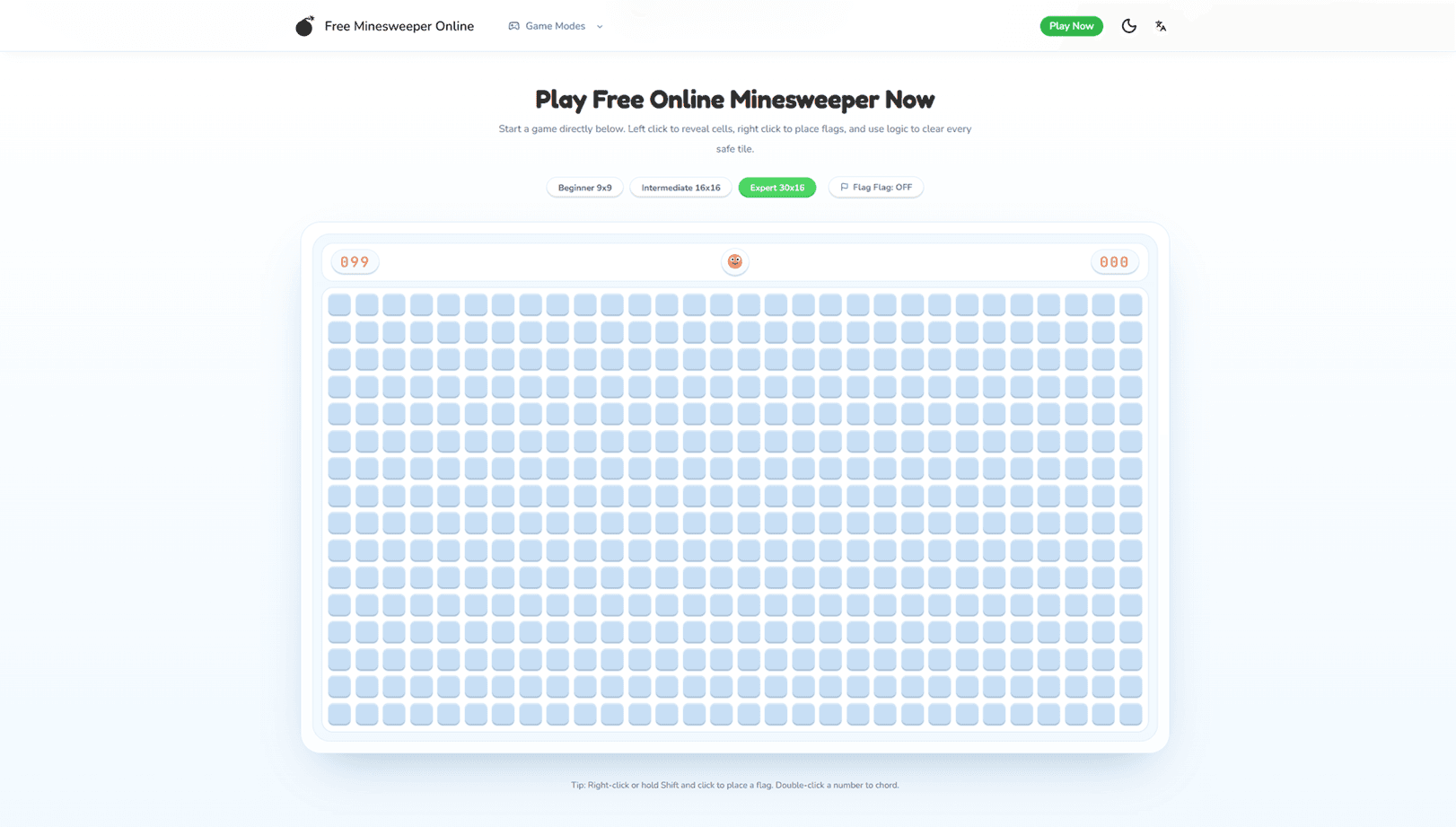Viewport: 1456px width, 827px height.
Task: Click a cell in the center of the board
Action: [735, 508]
